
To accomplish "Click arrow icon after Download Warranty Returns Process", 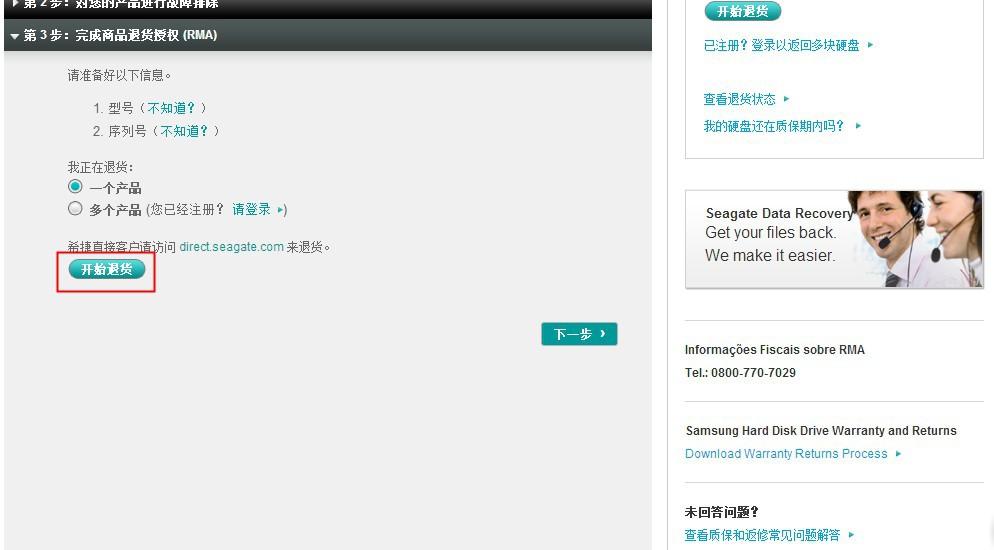I will tap(899, 454).
